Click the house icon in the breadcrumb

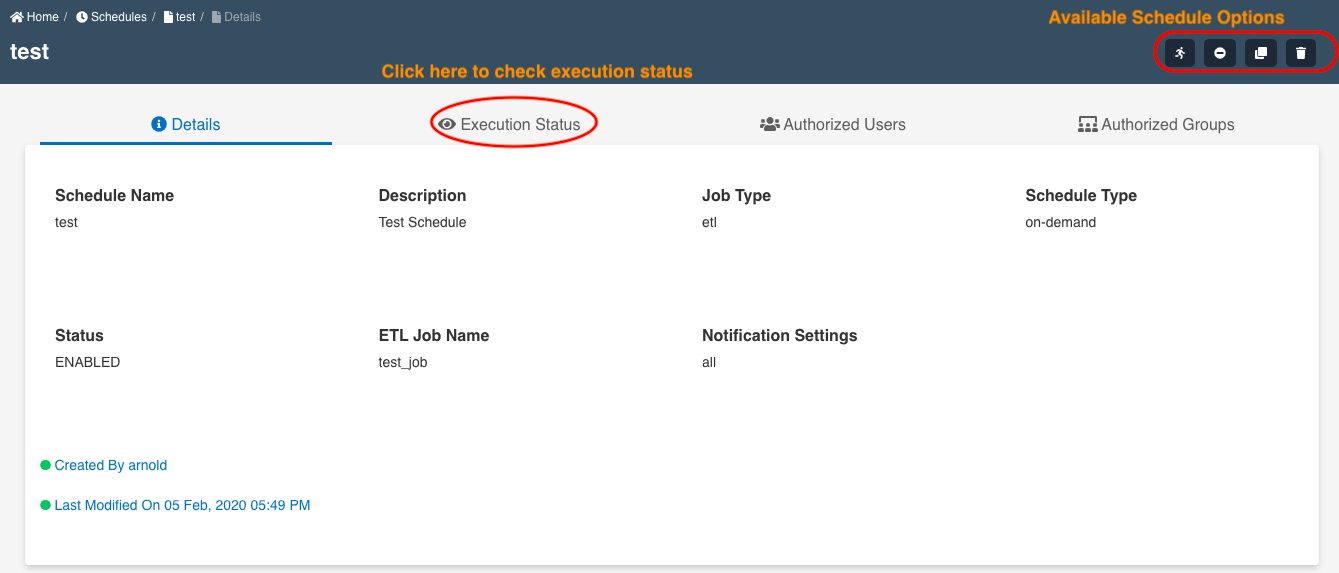[17, 17]
